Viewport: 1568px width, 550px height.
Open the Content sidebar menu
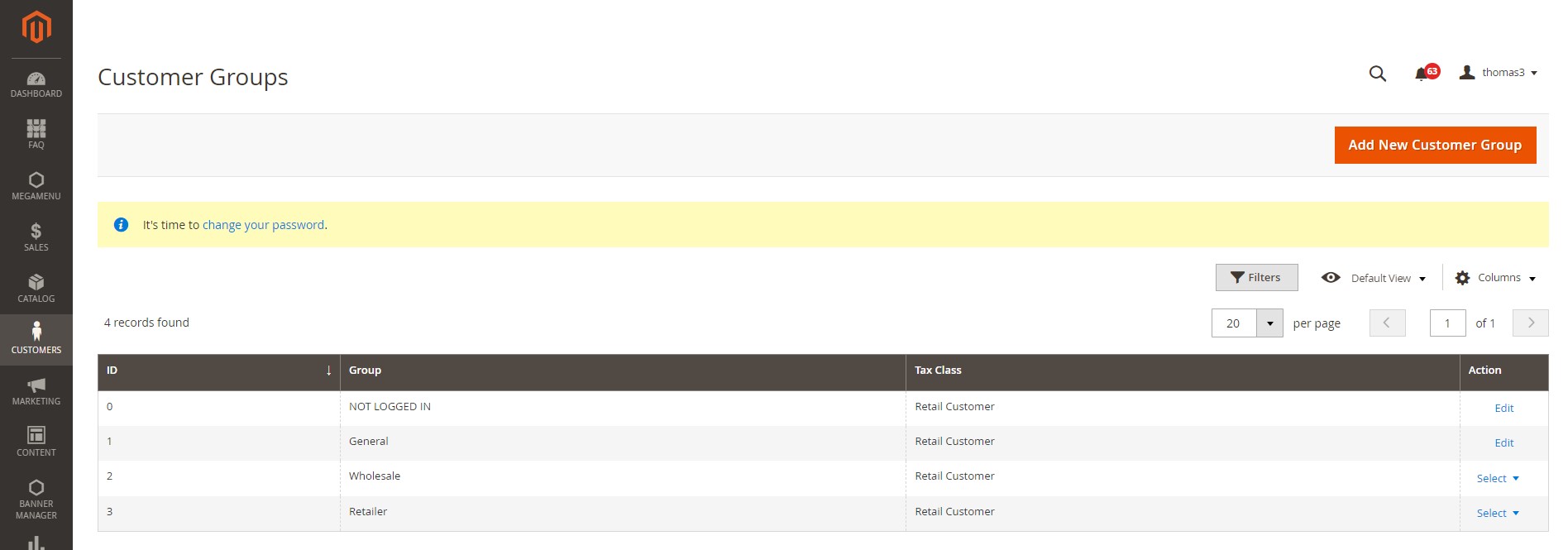[x=36, y=442]
